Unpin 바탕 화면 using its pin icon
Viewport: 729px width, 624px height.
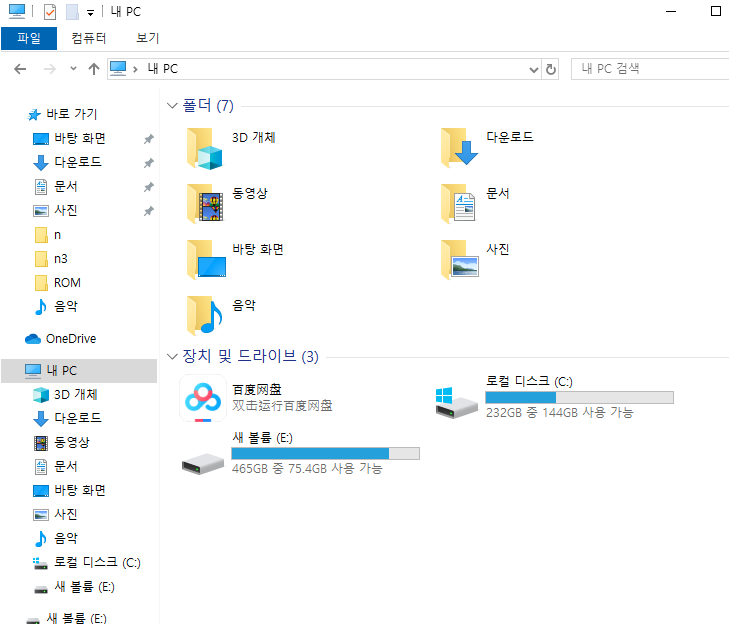click(x=149, y=139)
